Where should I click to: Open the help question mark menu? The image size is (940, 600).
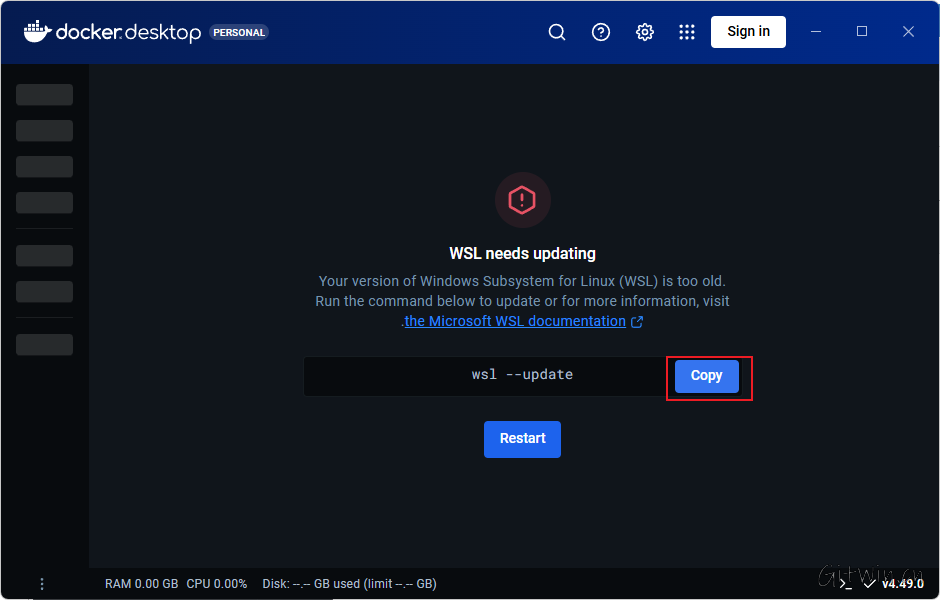coord(601,32)
